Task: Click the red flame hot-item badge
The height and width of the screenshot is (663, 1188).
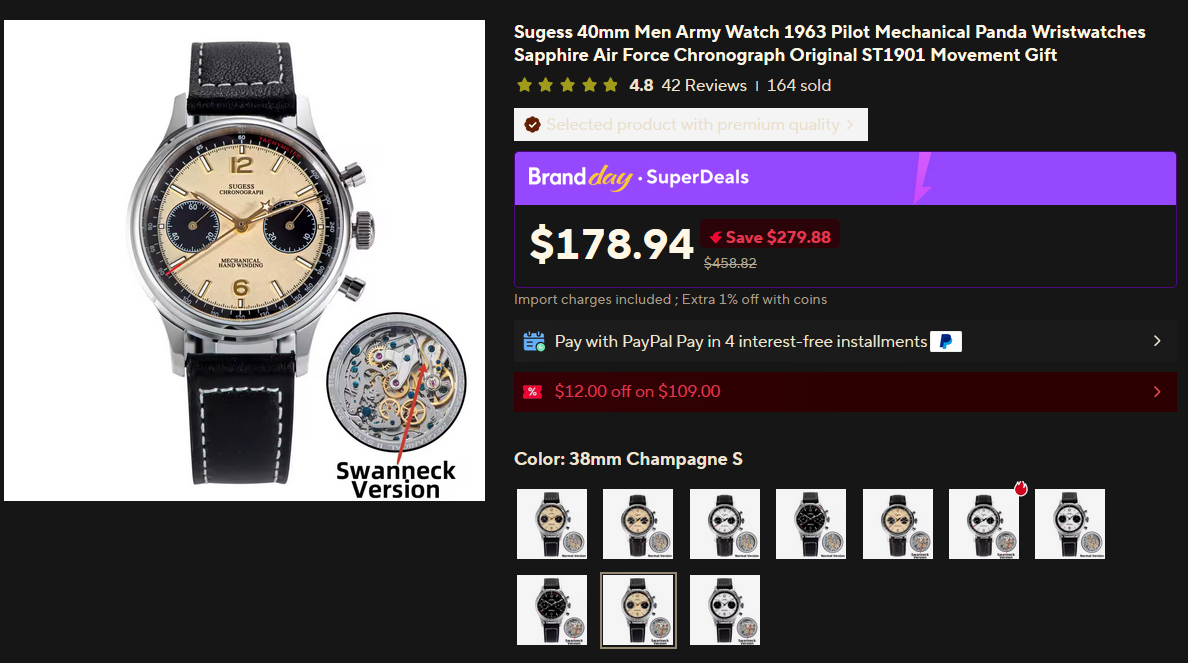Action: tap(1020, 488)
